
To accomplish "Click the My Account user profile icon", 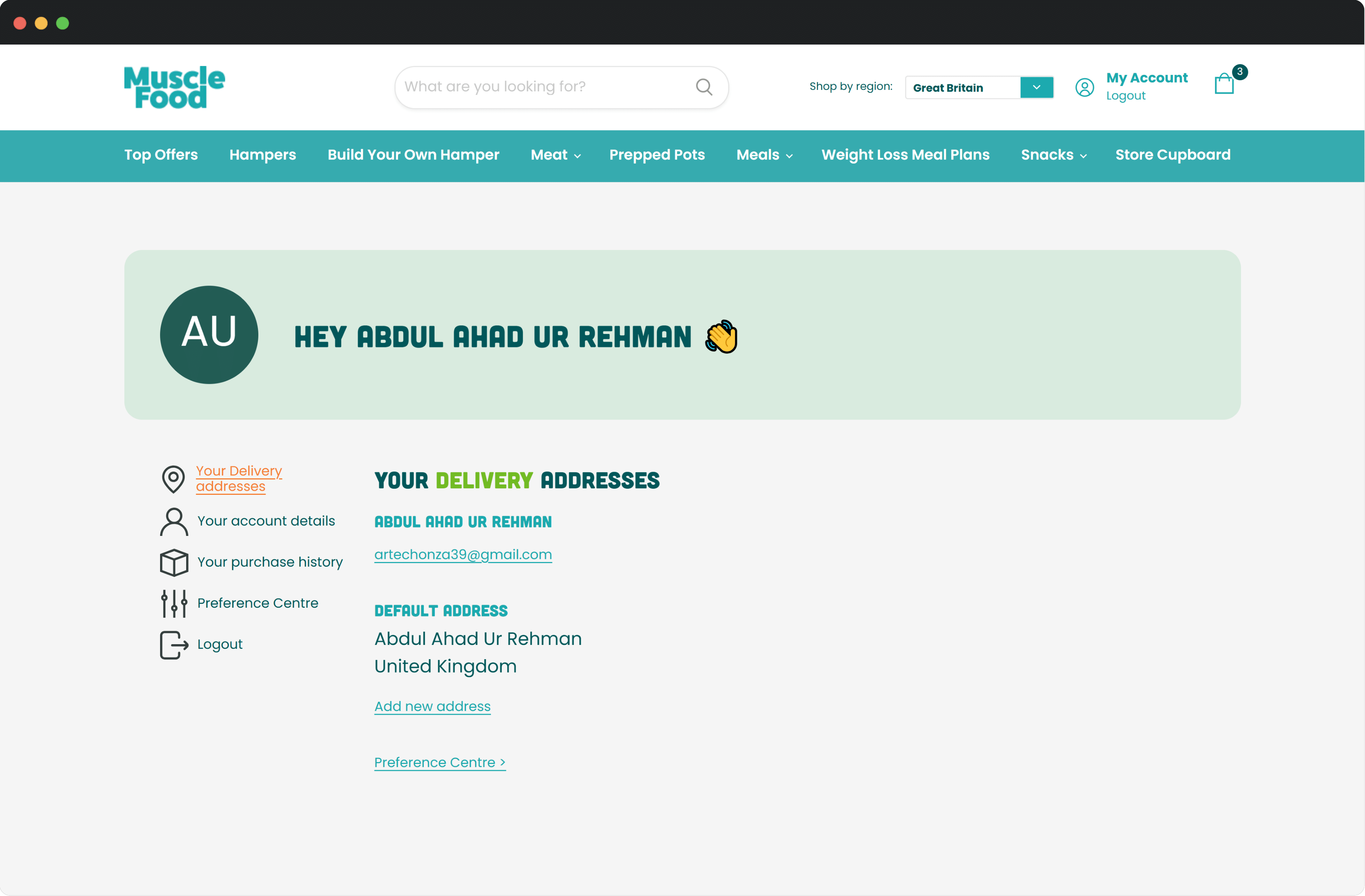I will [1085, 87].
